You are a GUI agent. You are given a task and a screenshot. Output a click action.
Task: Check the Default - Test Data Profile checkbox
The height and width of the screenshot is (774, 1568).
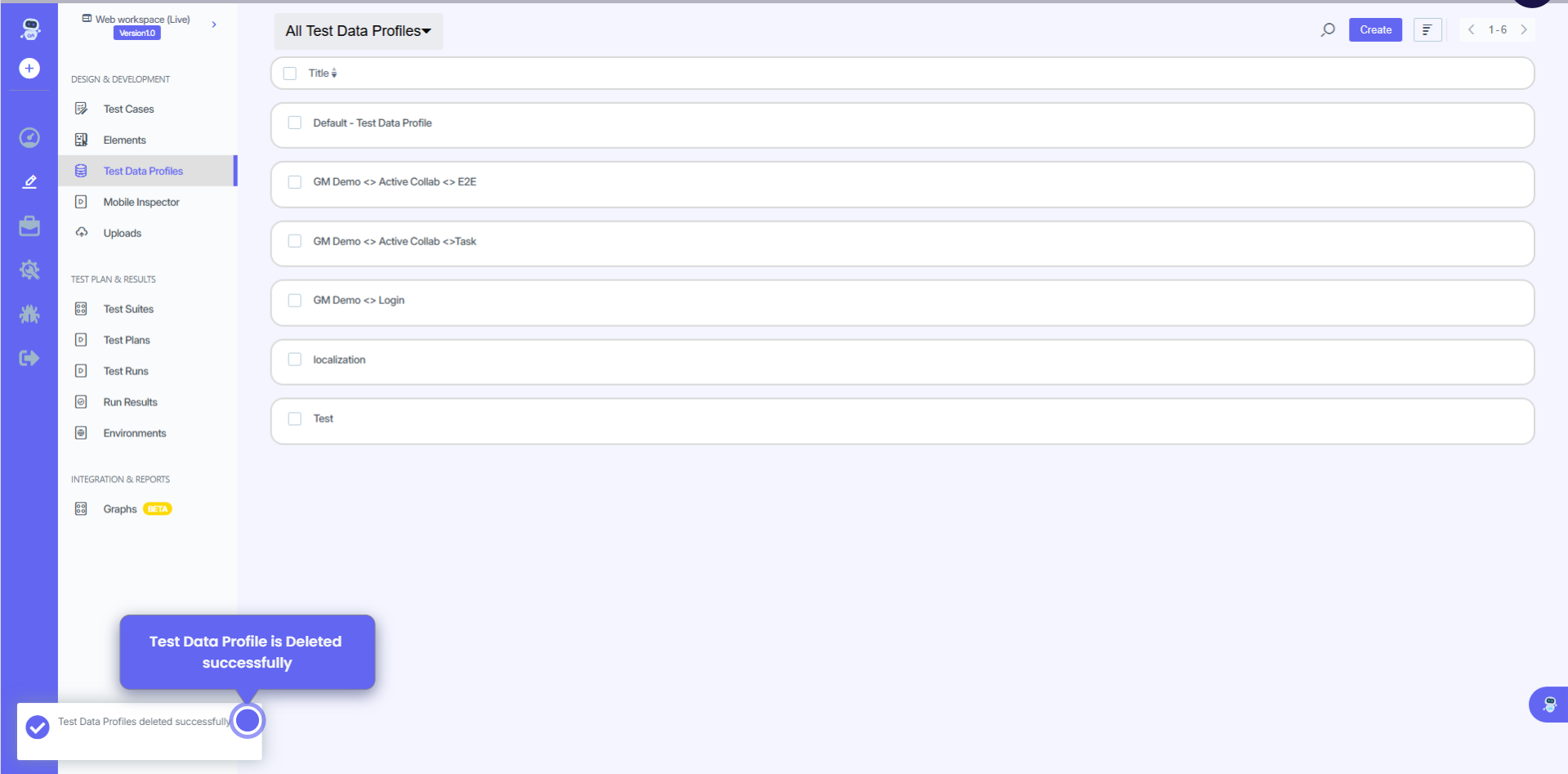coord(295,123)
